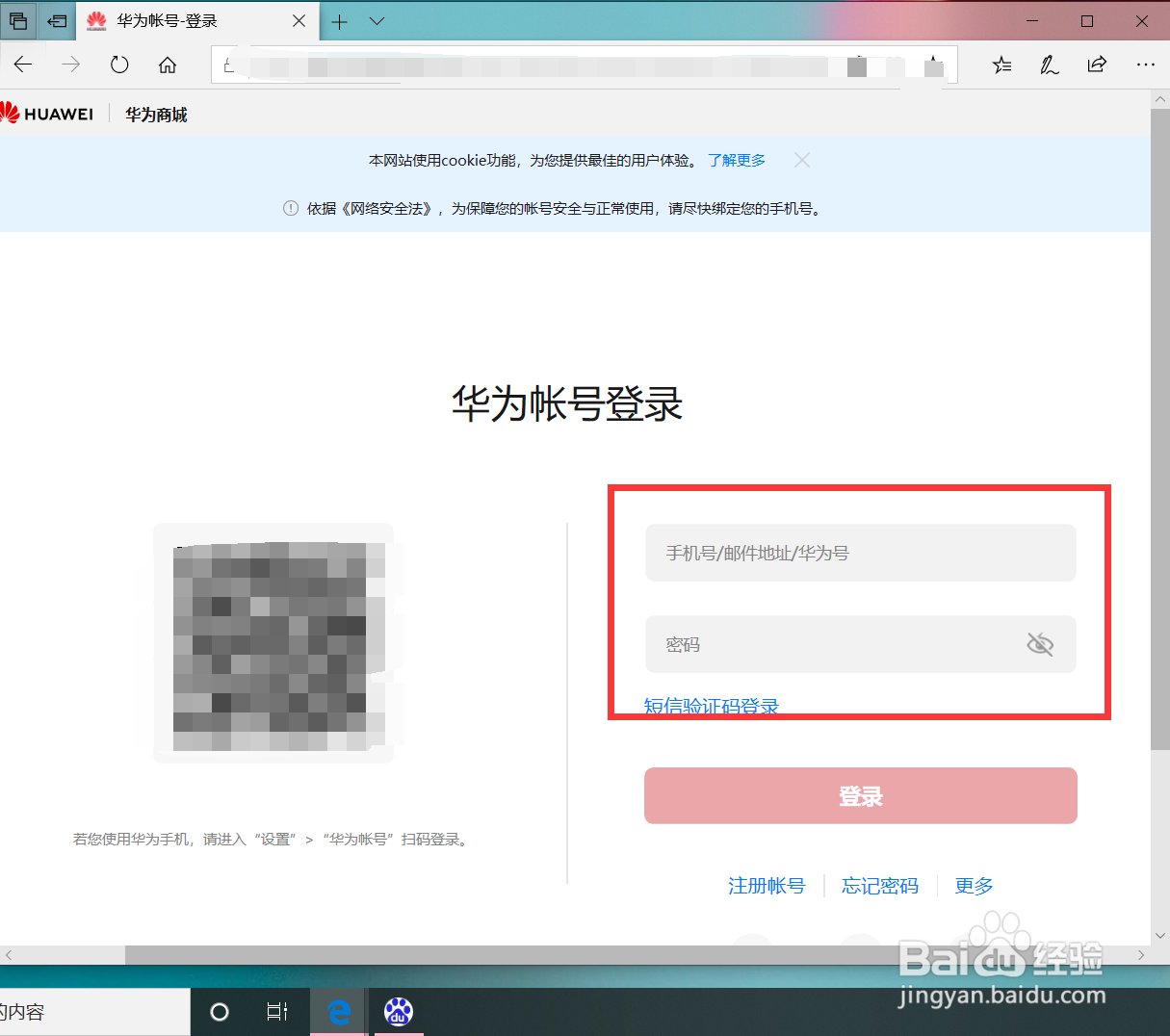This screenshot has height=1036, width=1170.
Task: Open the 忘记密码 link
Action: coord(880,886)
